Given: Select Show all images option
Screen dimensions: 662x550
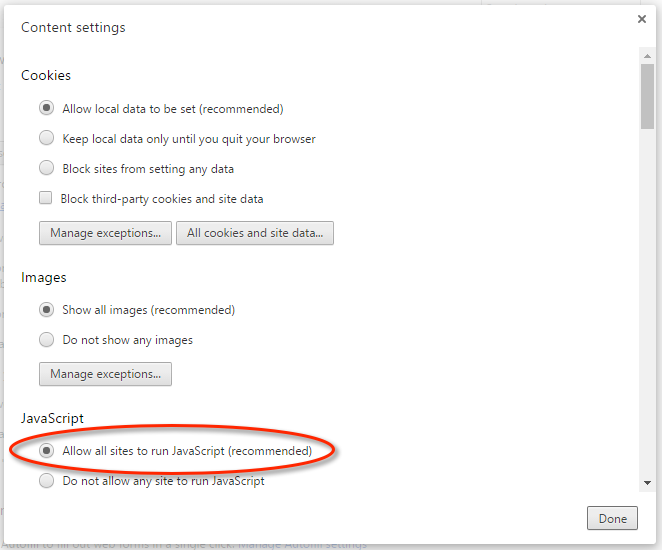Looking at the screenshot, I should point(47,310).
